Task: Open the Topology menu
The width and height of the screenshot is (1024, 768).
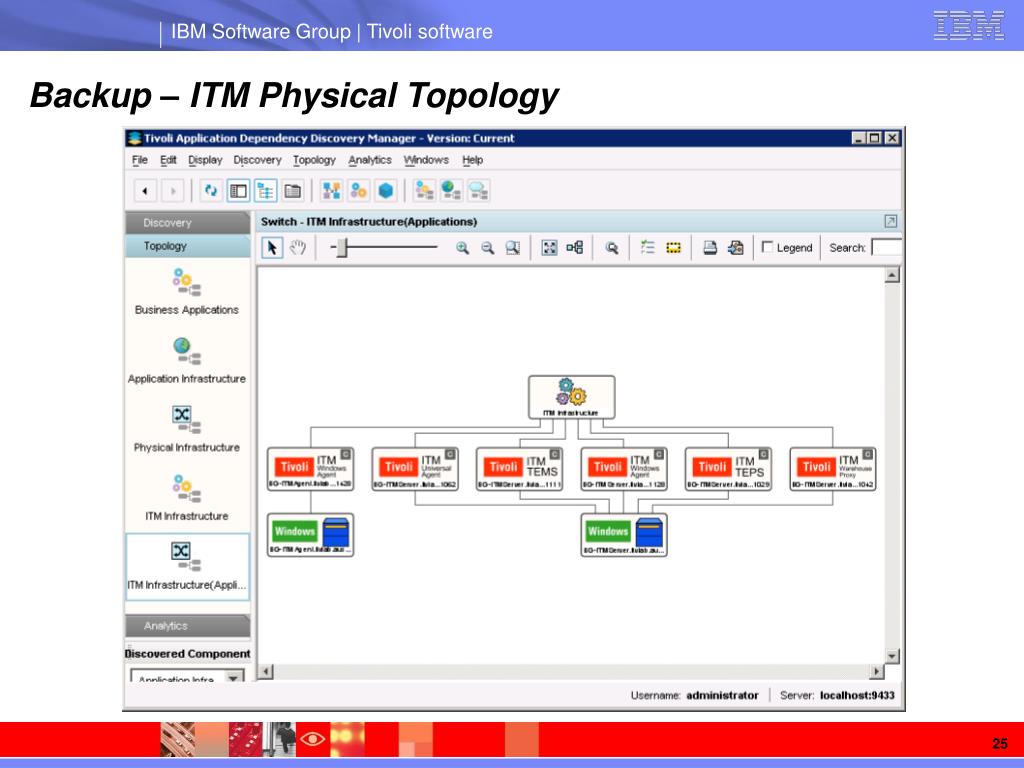Action: coord(314,160)
